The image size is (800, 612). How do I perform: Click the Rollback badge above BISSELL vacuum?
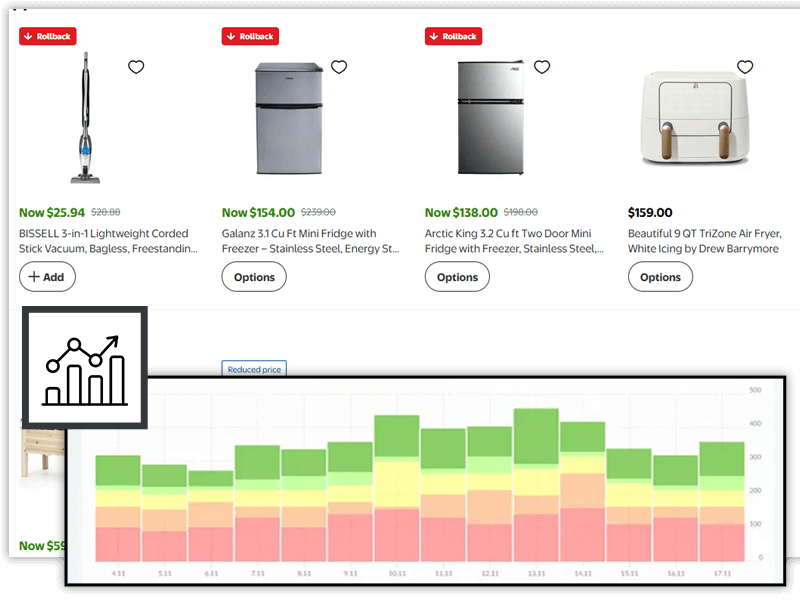tap(48, 36)
